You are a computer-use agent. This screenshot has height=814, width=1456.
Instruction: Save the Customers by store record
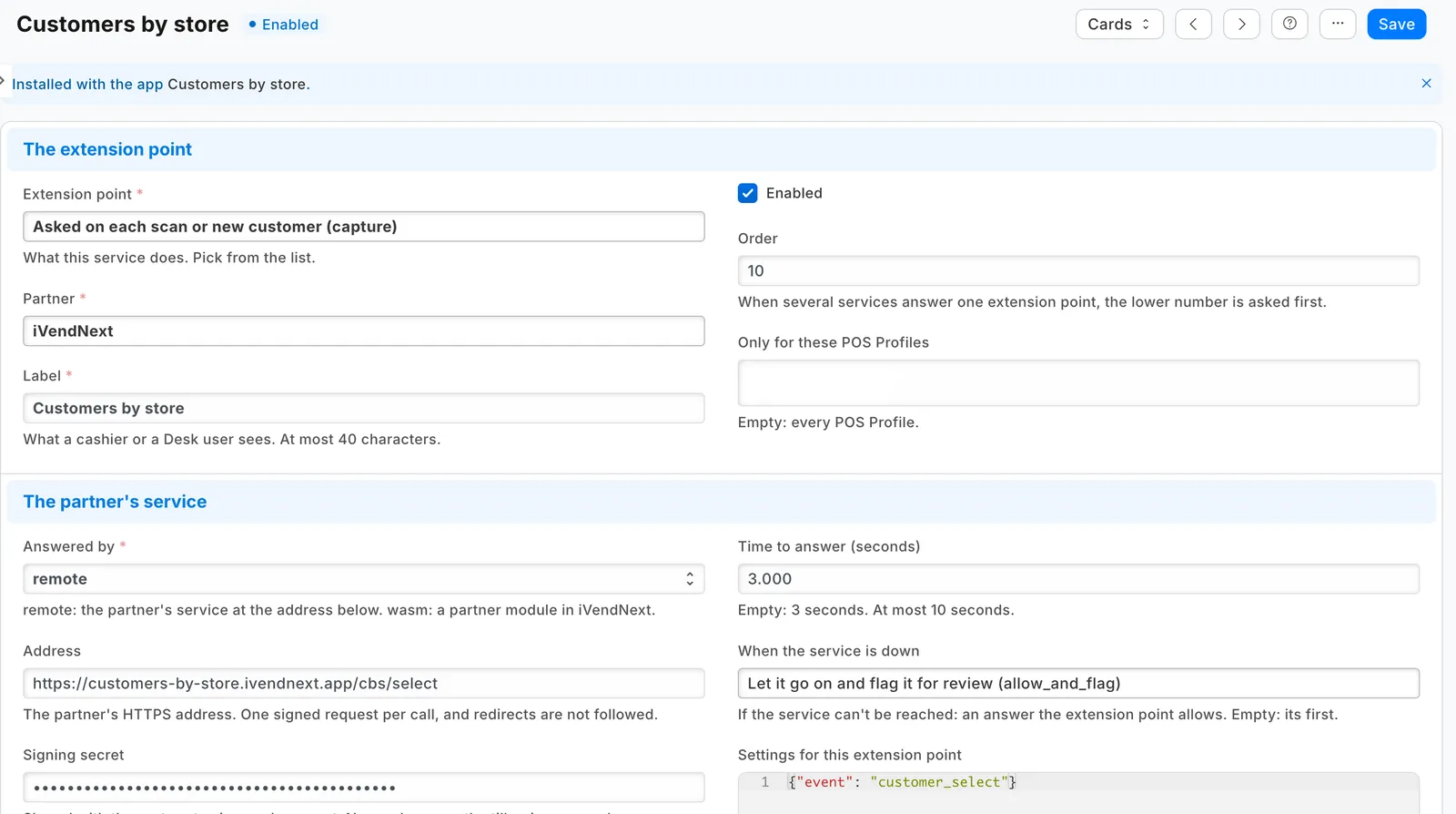click(x=1396, y=25)
